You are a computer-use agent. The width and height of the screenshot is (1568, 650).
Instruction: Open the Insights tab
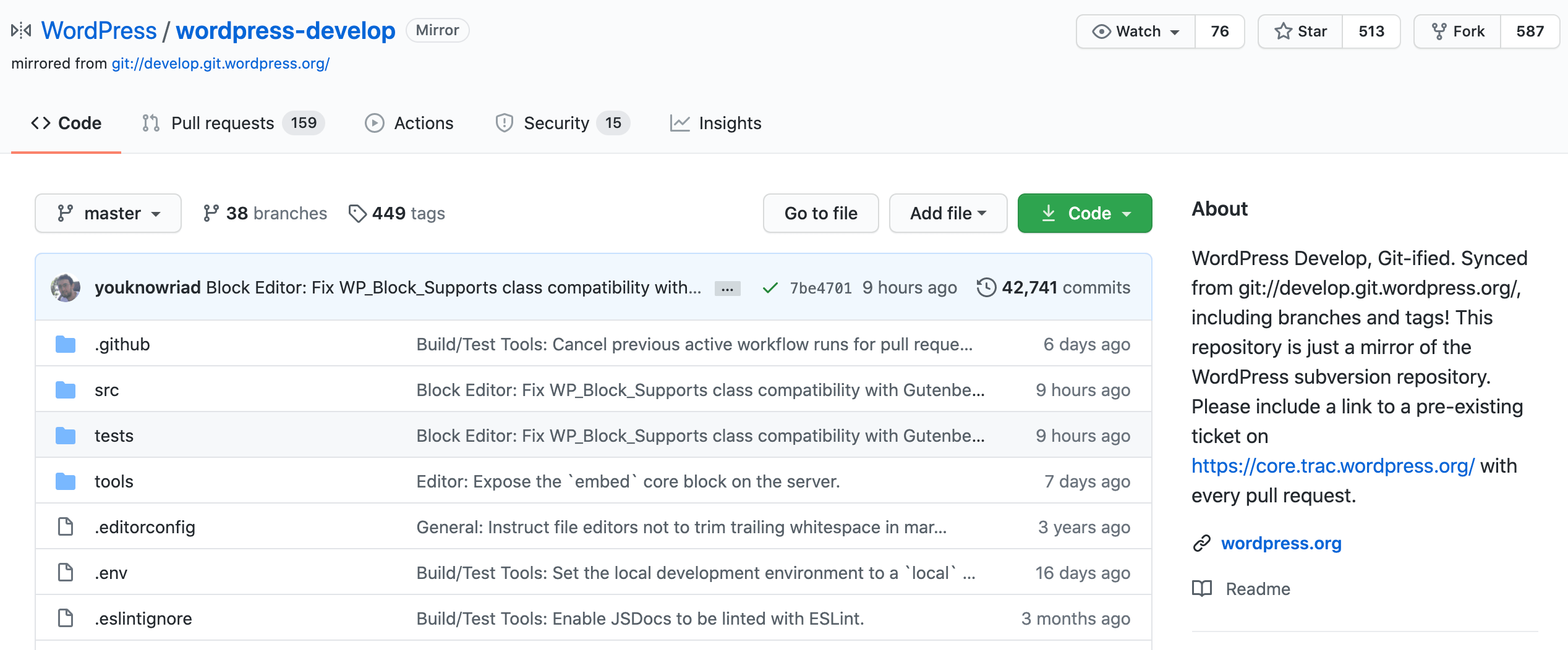coord(715,123)
